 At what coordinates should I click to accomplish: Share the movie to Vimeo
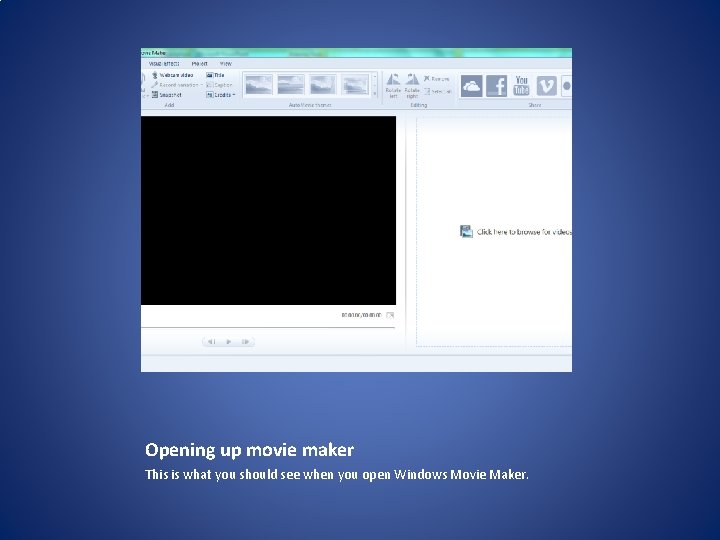click(546, 86)
